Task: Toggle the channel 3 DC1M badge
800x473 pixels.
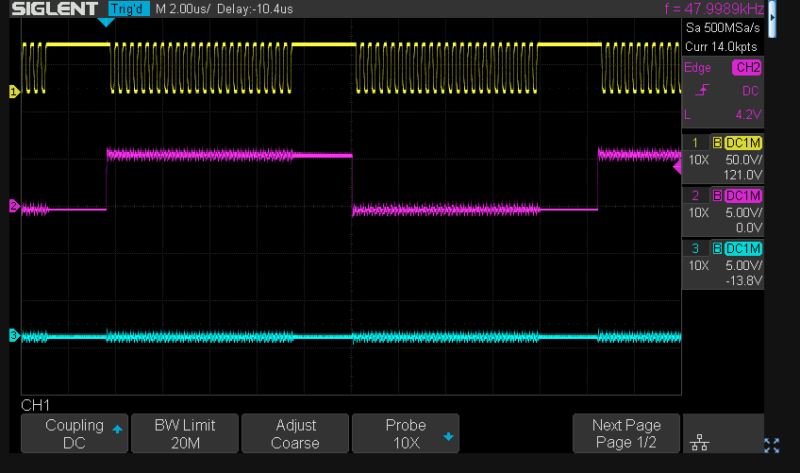Action: [743, 248]
